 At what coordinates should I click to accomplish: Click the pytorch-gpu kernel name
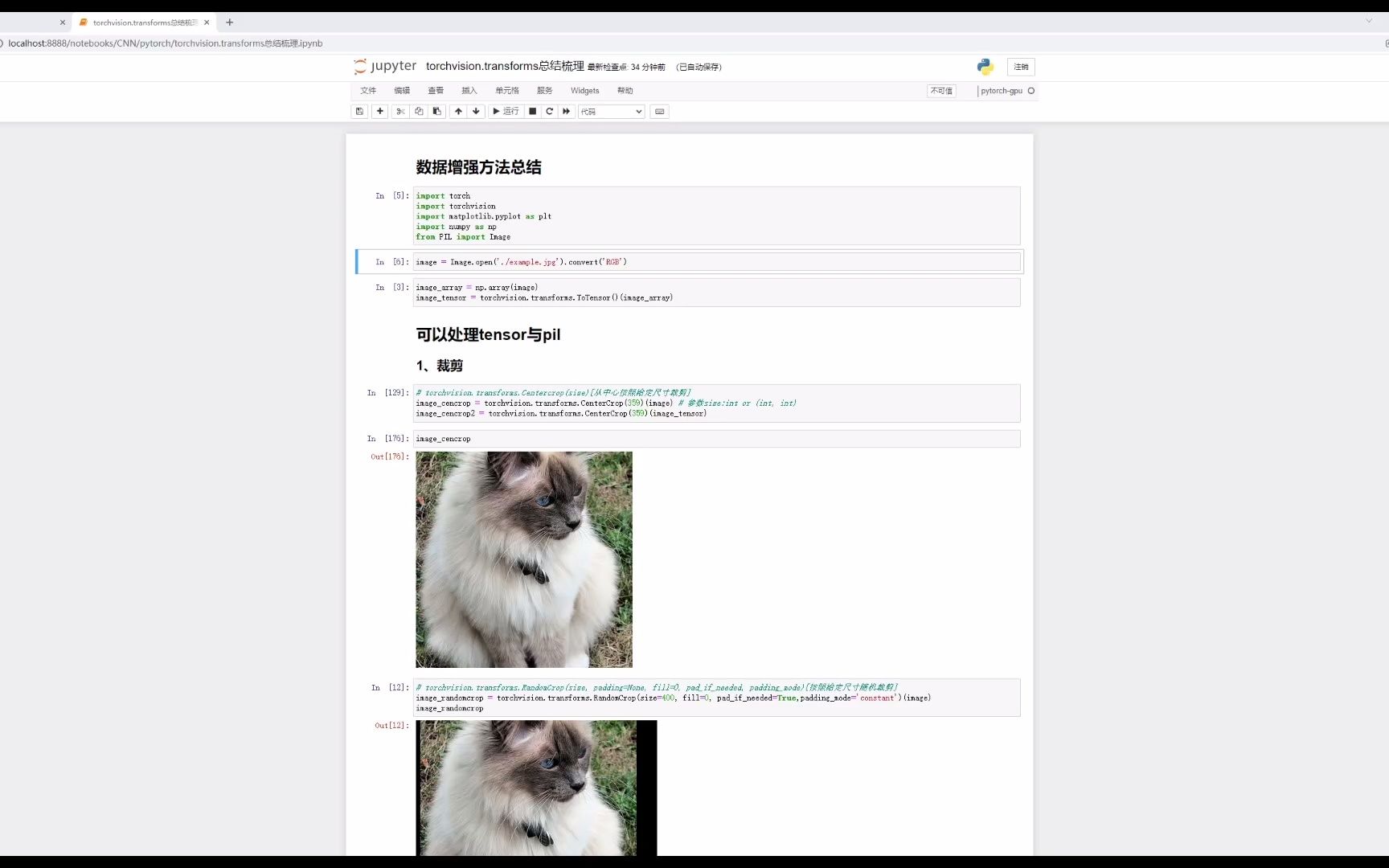coord(1002,91)
